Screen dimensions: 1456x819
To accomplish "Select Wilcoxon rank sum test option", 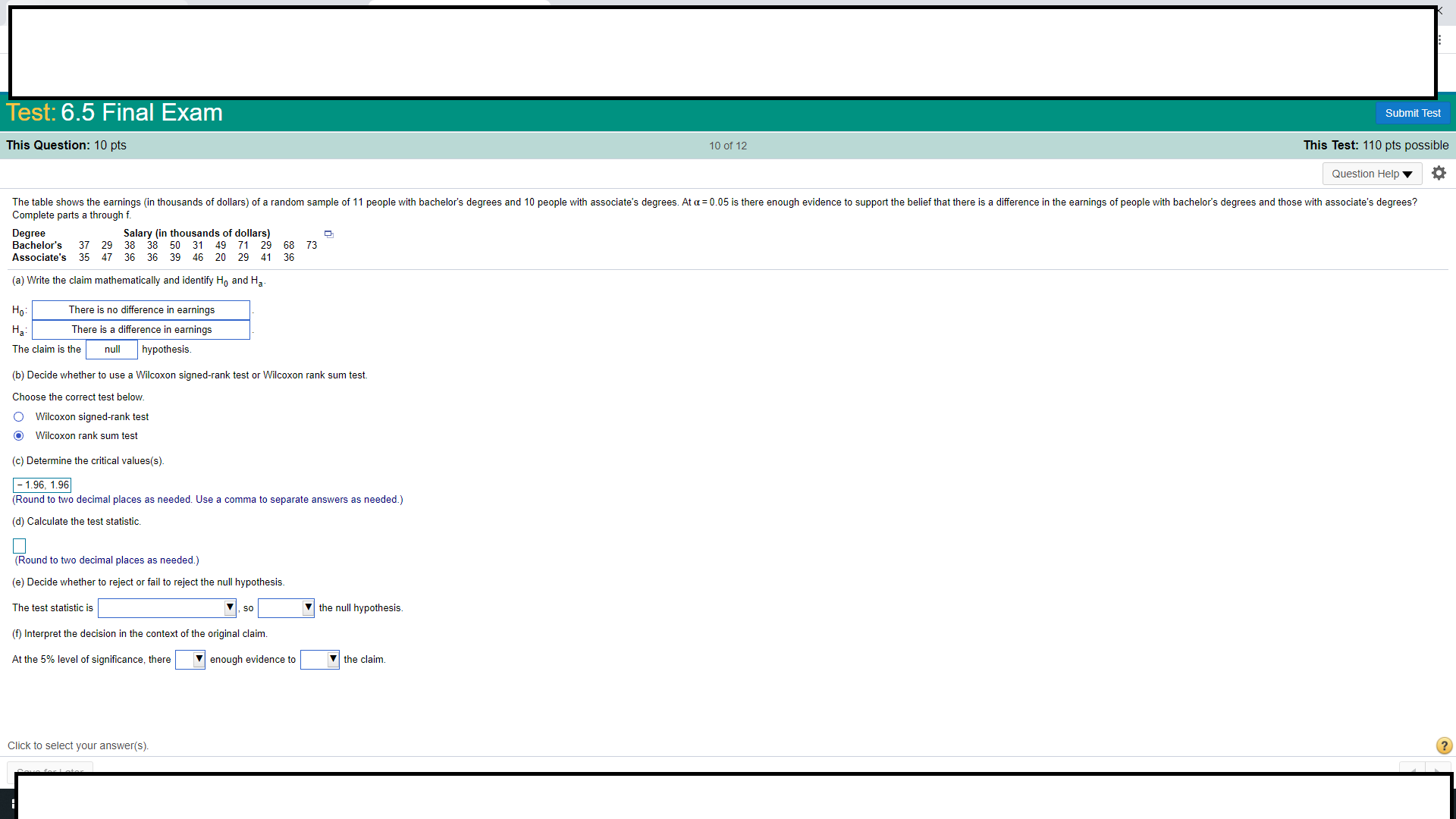I will point(19,436).
